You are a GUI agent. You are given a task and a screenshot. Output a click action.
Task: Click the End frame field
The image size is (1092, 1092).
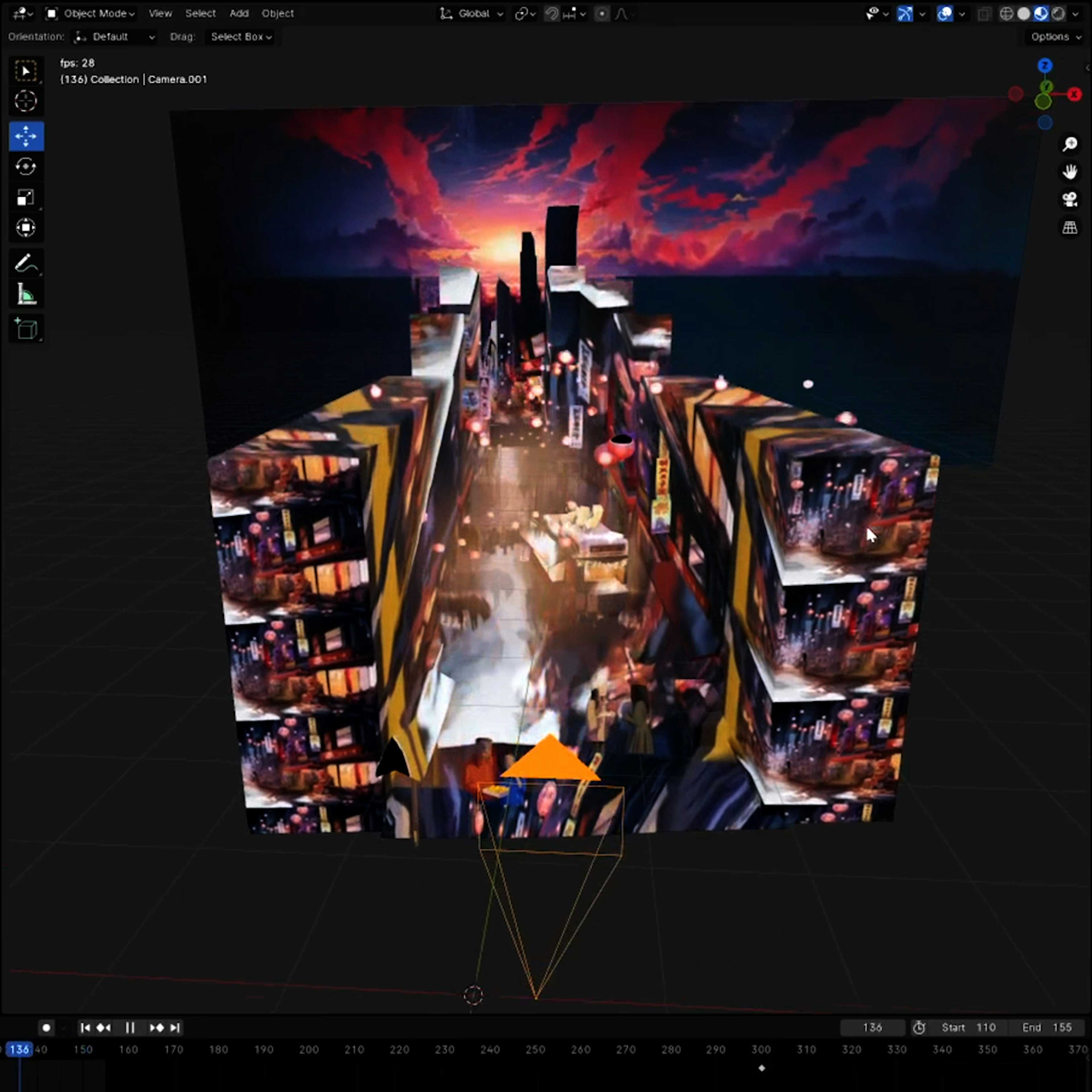click(x=1047, y=1027)
